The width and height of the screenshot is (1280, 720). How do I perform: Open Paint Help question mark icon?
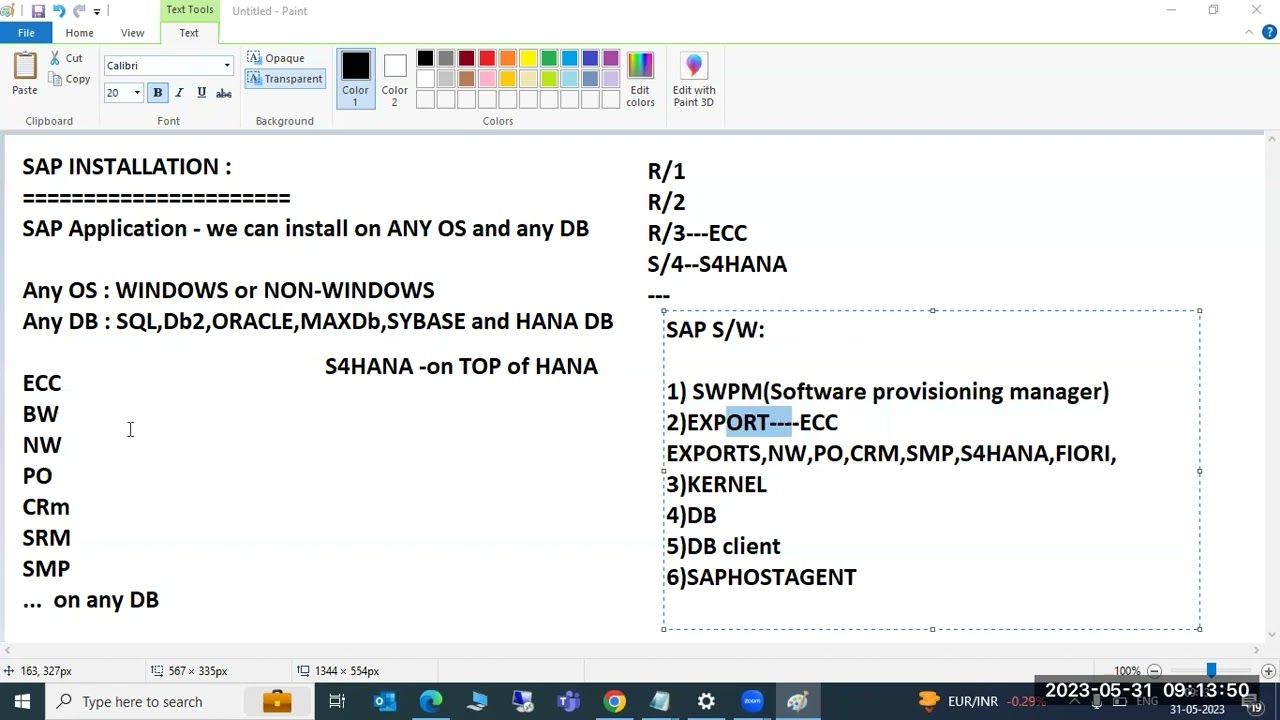pos(1269,33)
